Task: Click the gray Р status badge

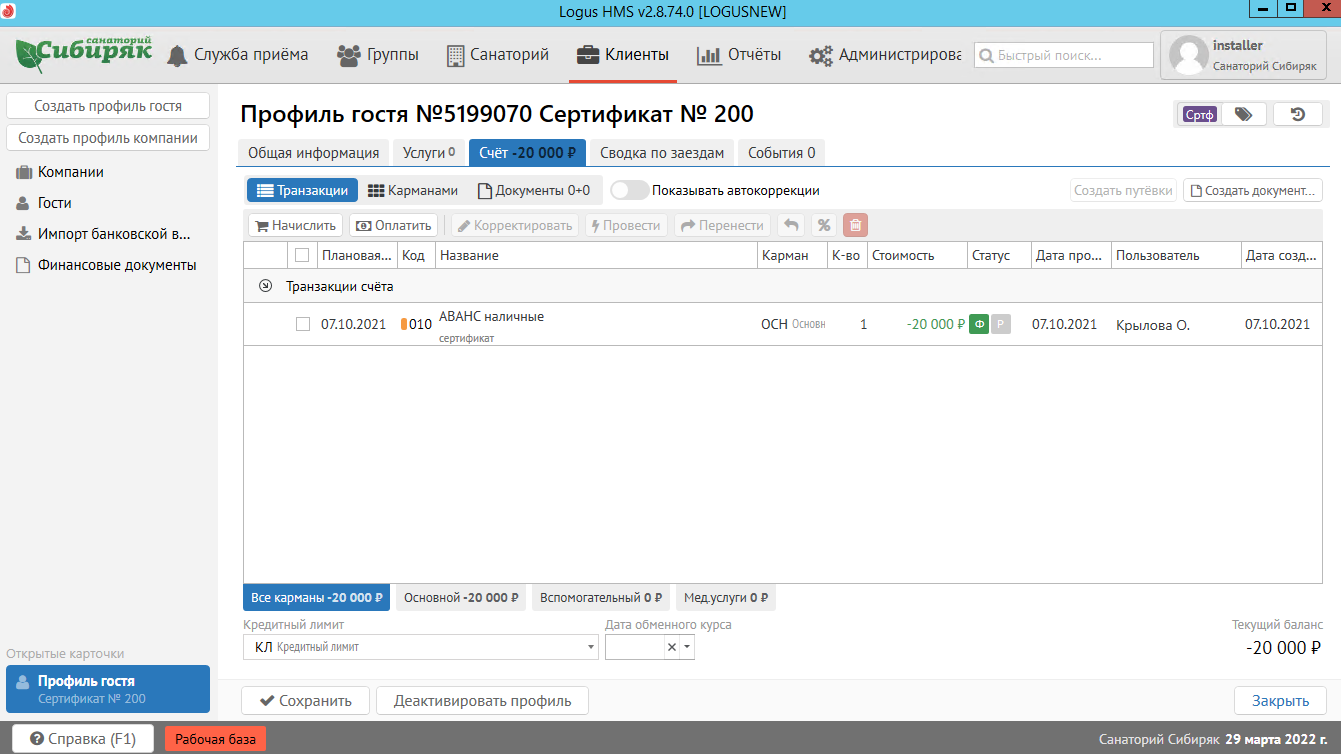Action: (x=1001, y=324)
